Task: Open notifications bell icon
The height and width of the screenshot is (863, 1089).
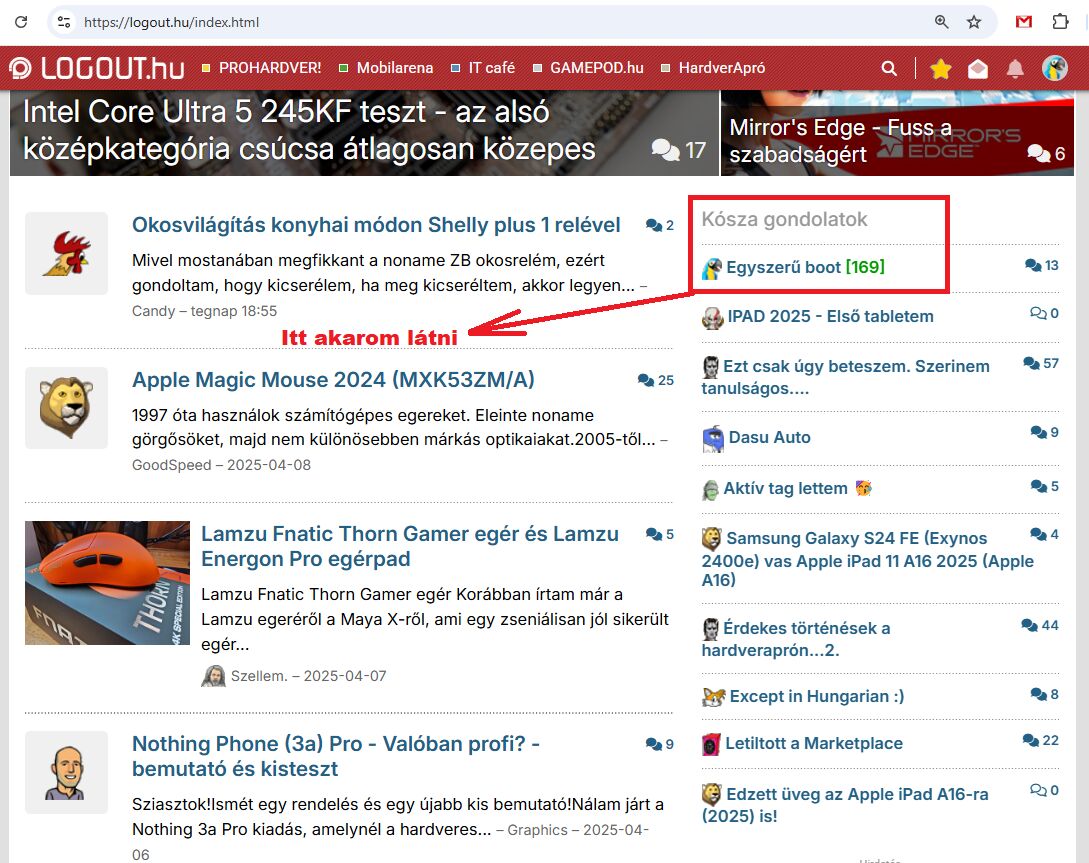Action: pos(1015,68)
